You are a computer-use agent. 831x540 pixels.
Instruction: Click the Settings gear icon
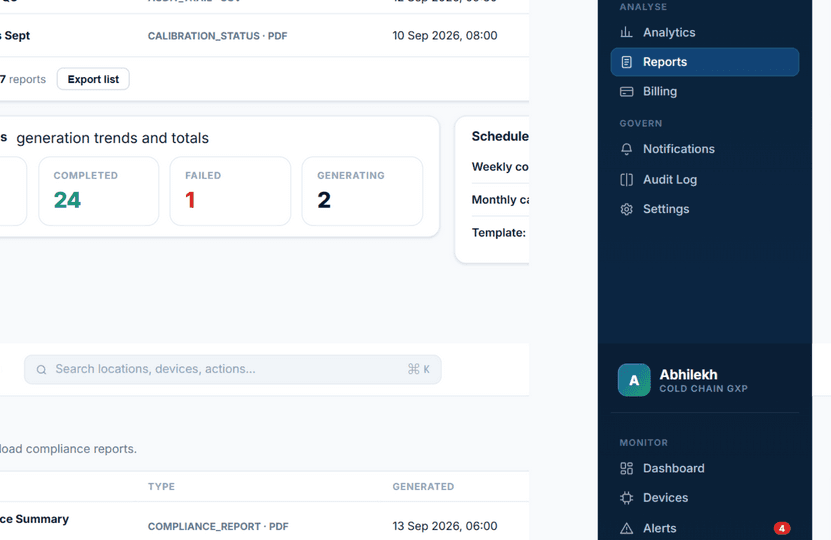click(626, 209)
